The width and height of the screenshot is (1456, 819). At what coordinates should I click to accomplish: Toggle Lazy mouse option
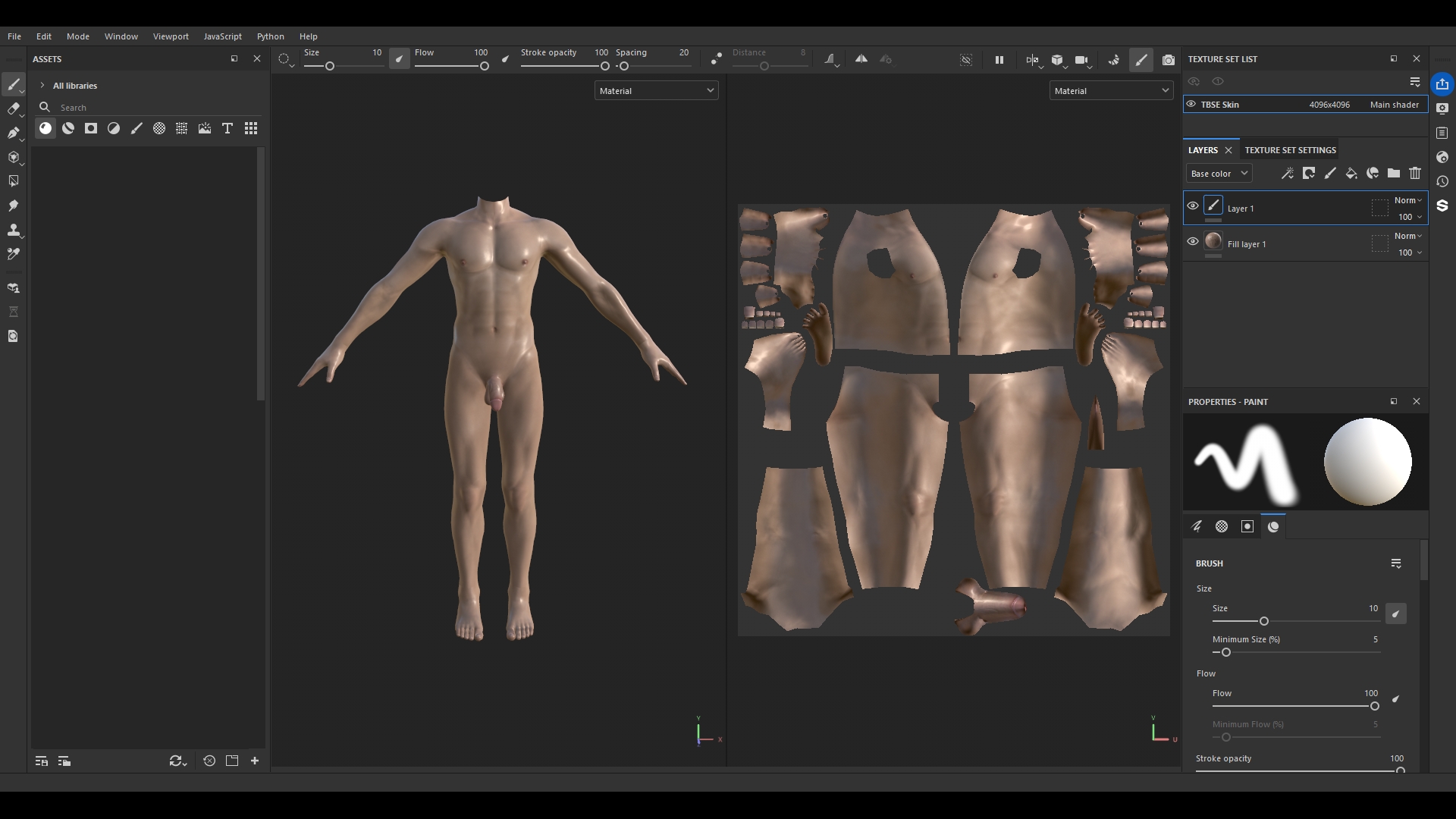pos(717,59)
